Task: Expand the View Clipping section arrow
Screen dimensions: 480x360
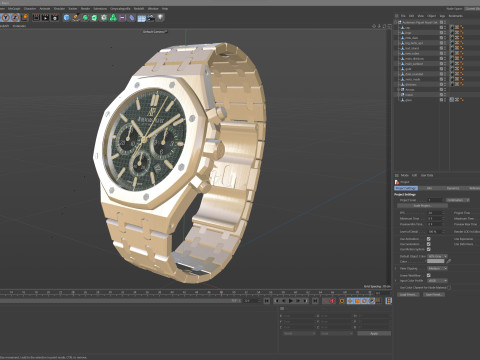Action: click(396, 268)
